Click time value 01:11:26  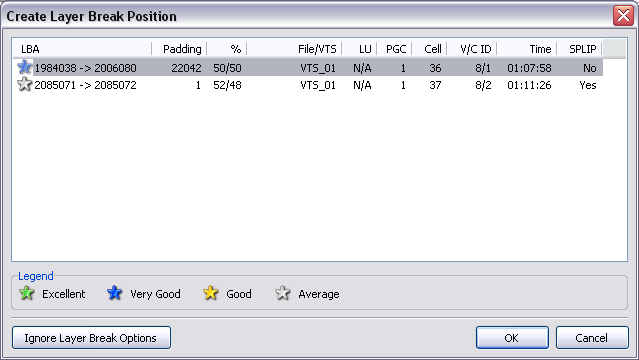click(529, 85)
